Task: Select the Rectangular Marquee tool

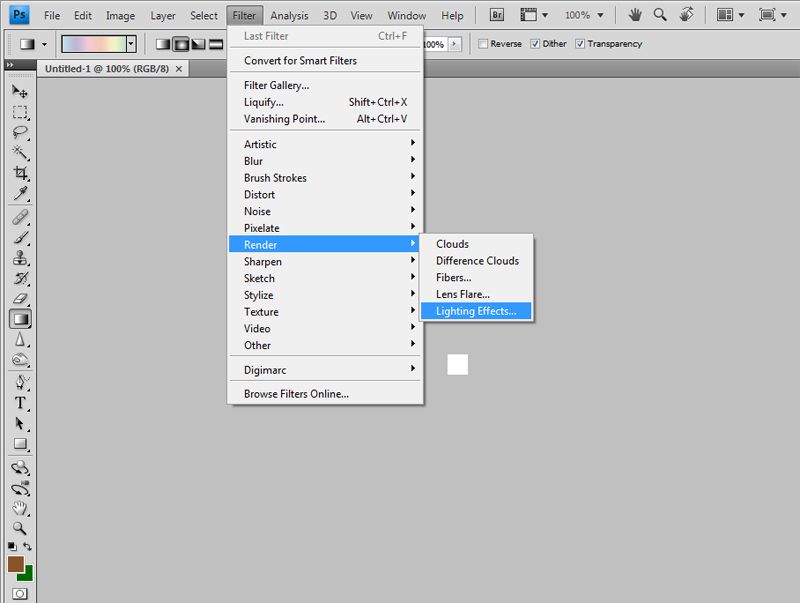Action: (20, 112)
